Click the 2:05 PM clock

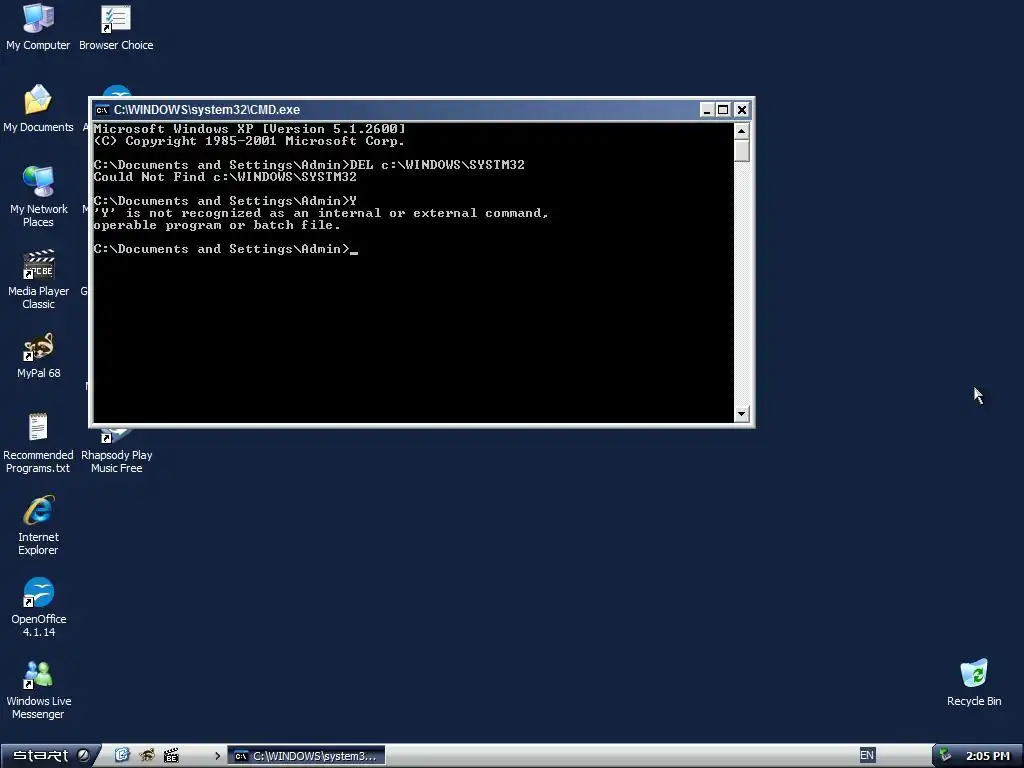987,756
